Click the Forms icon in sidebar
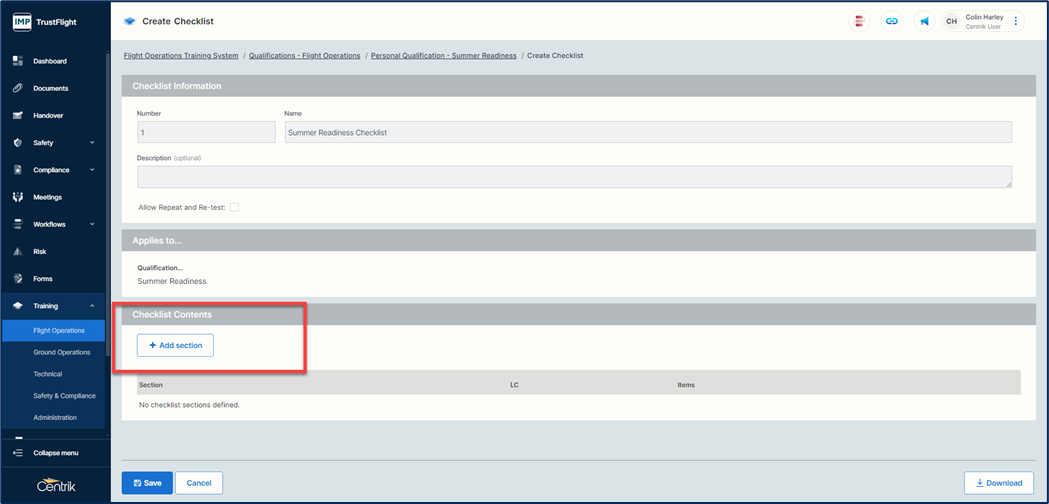Screen dimensions: 1049x504 [x=18, y=279]
